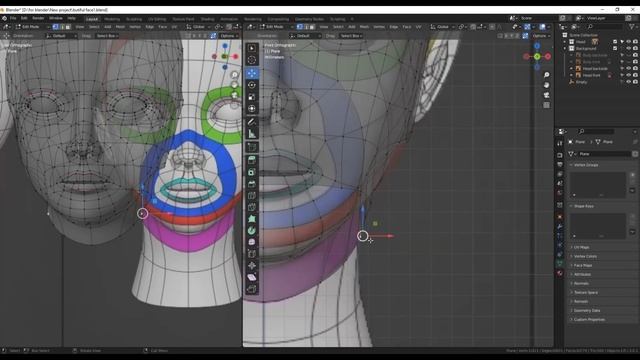The image size is (640, 360).
Task: Select the Spin tool
Action: click(x=252, y=231)
